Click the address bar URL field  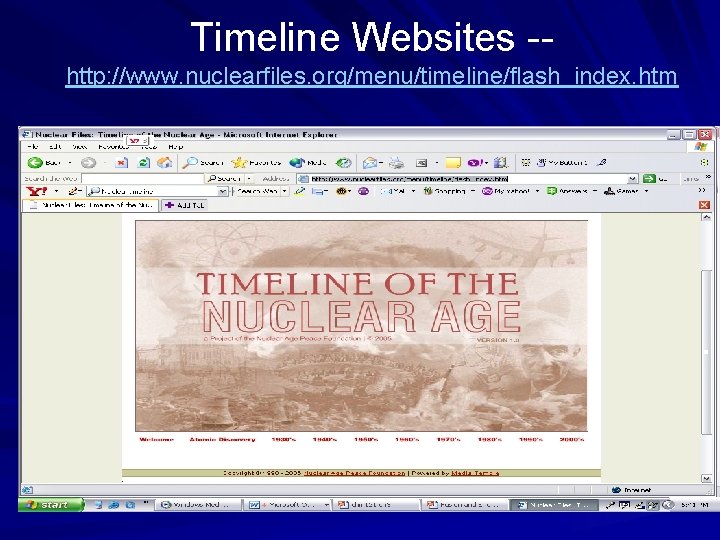(x=467, y=179)
